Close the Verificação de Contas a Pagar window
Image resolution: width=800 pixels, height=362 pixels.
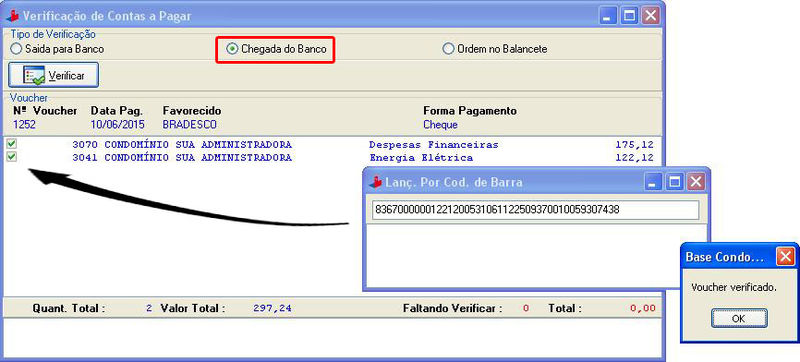pos(651,16)
